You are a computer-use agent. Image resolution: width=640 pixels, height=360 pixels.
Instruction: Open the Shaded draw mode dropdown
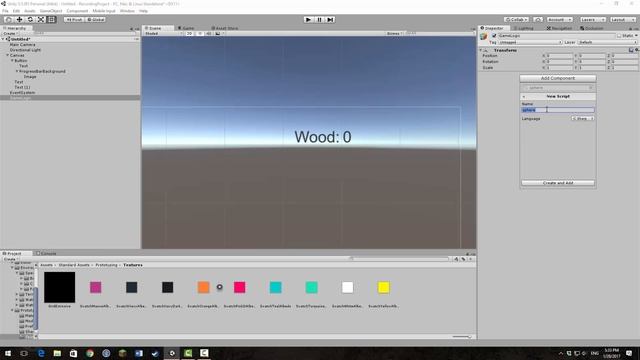point(163,33)
